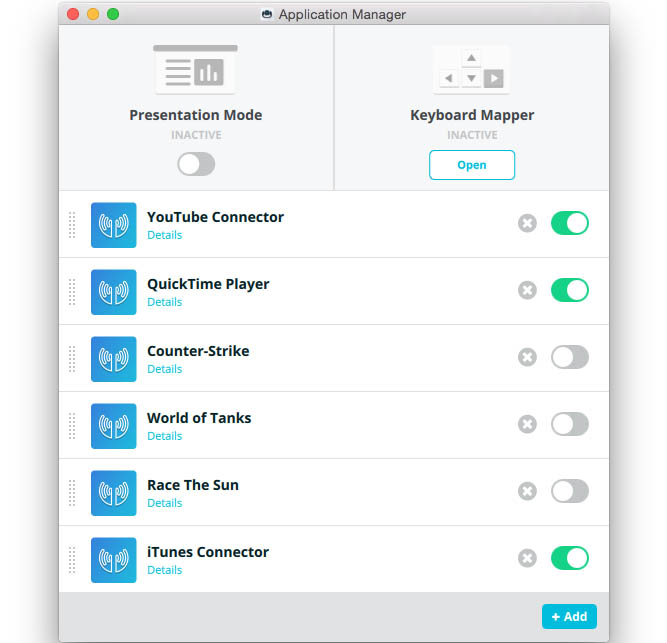Remove YouTube Connector with its X icon
667x643 pixels.
pos(527,223)
